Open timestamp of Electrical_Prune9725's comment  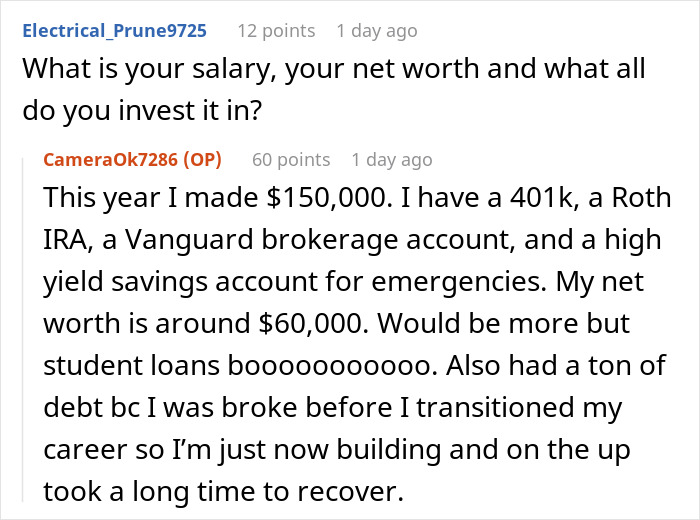(376, 31)
